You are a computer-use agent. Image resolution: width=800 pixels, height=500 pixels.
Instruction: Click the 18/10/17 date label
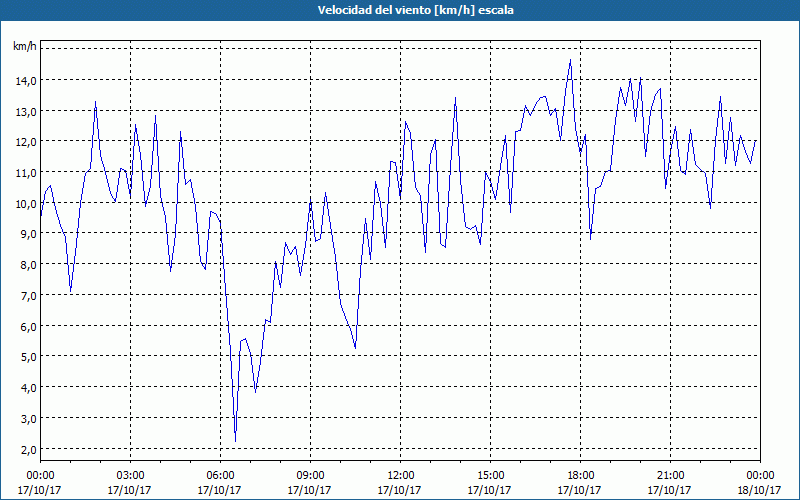point(760,490)
